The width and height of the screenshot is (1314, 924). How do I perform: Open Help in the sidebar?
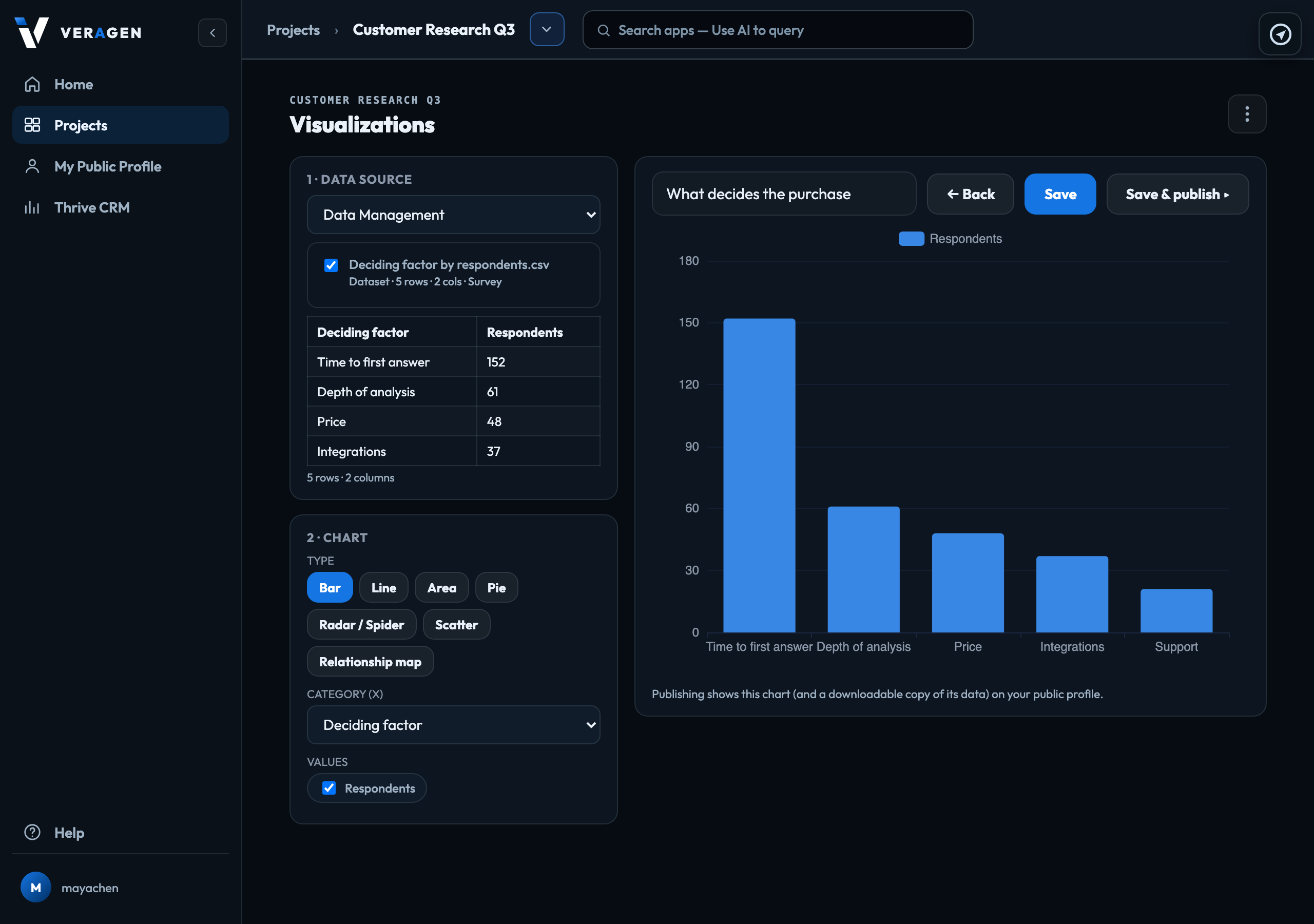tap(120, 832)
